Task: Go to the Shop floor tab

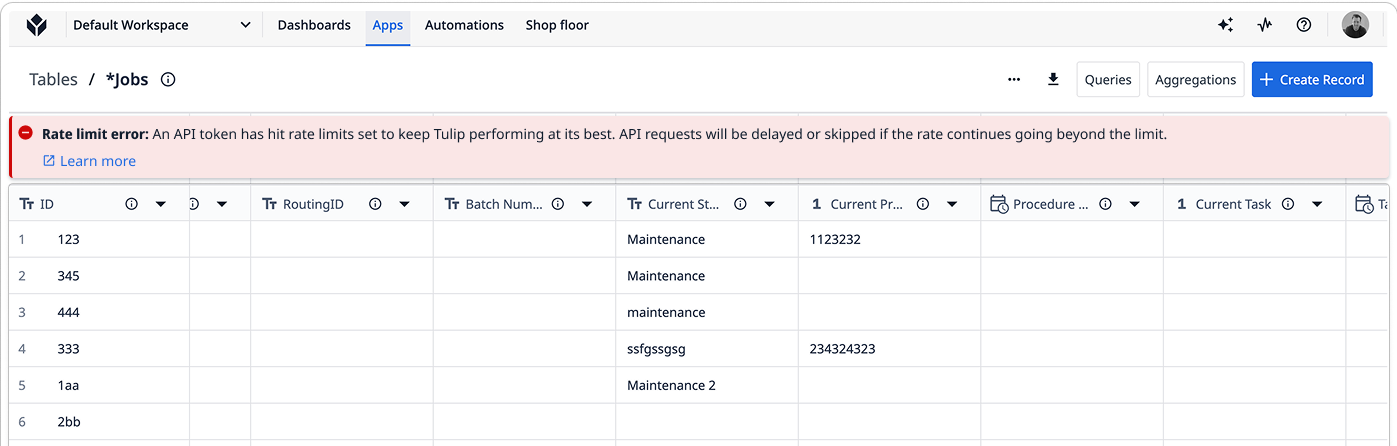Action: tap(557, 25)
